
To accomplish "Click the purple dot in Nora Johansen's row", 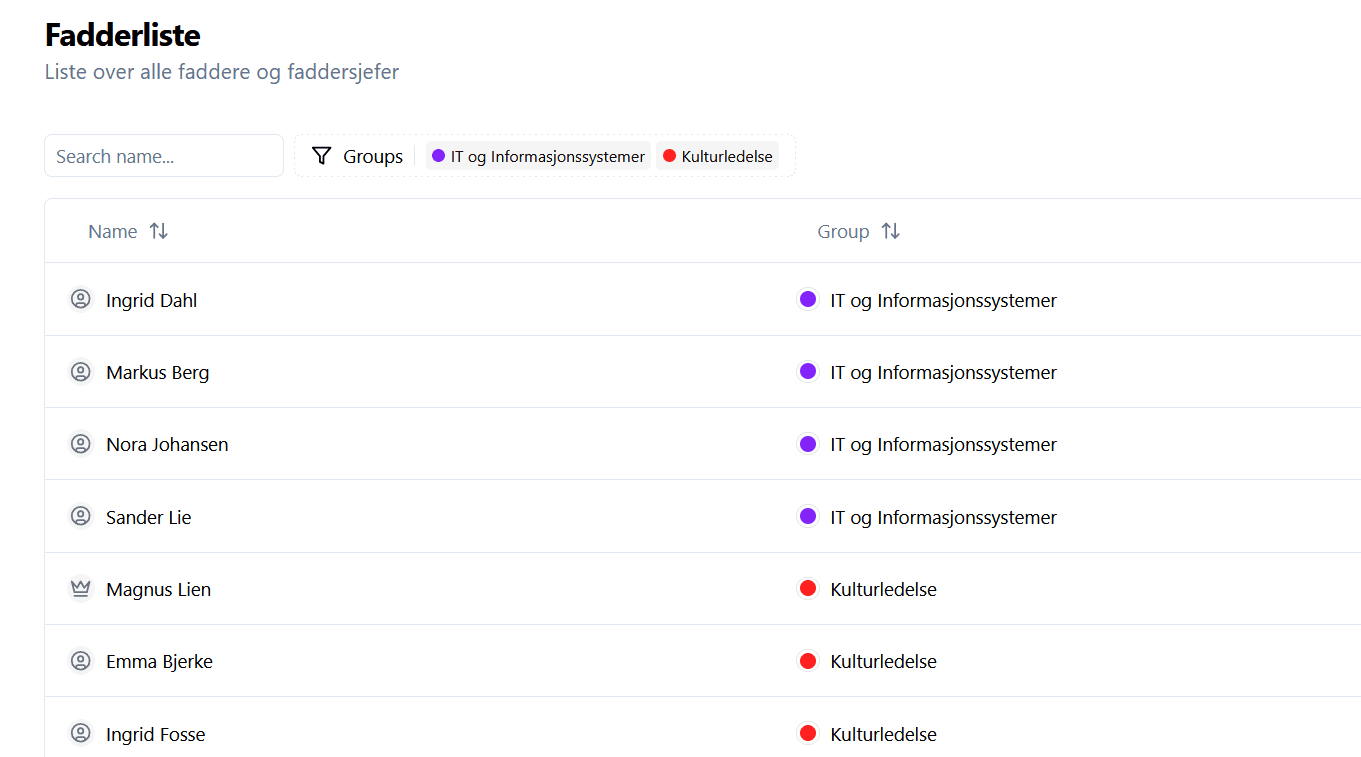I will [808, 444].
